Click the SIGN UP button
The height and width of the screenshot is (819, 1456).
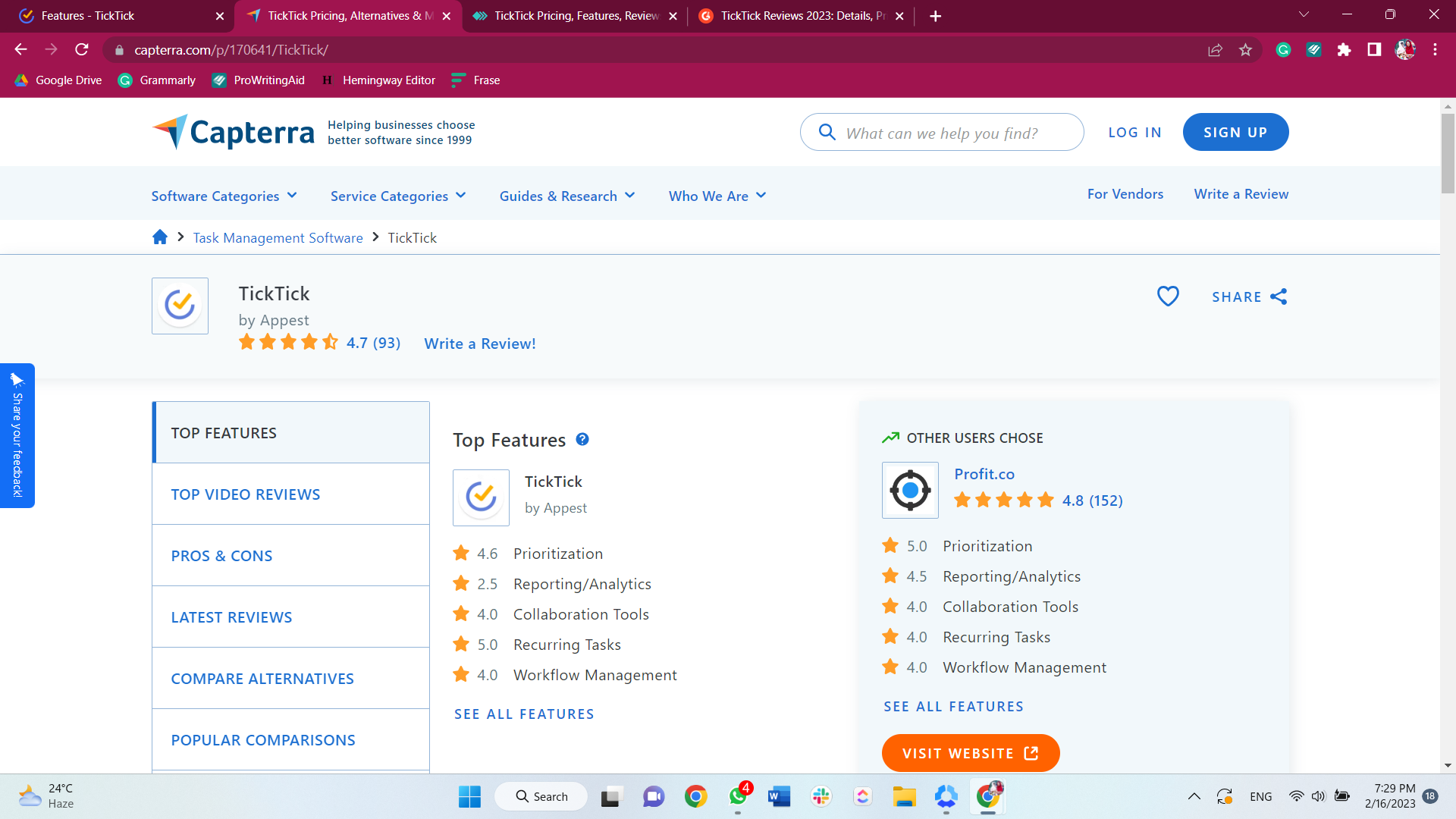(1235, 132)
